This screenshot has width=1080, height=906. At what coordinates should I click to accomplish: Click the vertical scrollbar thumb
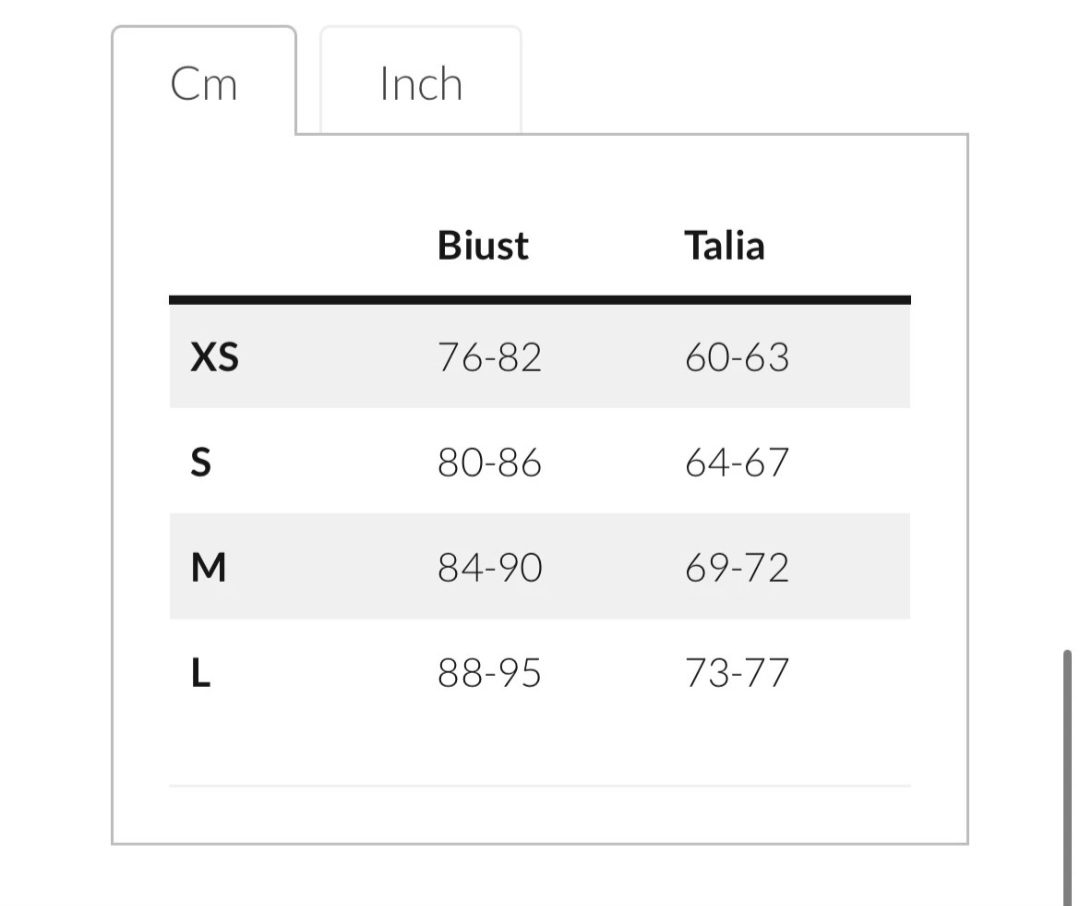(1068, 778)
